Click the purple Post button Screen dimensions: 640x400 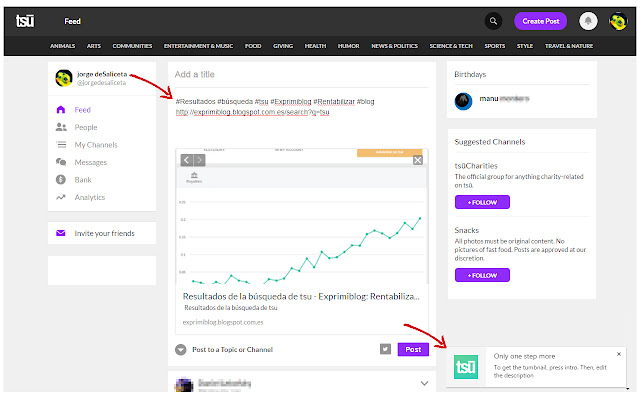413,349
